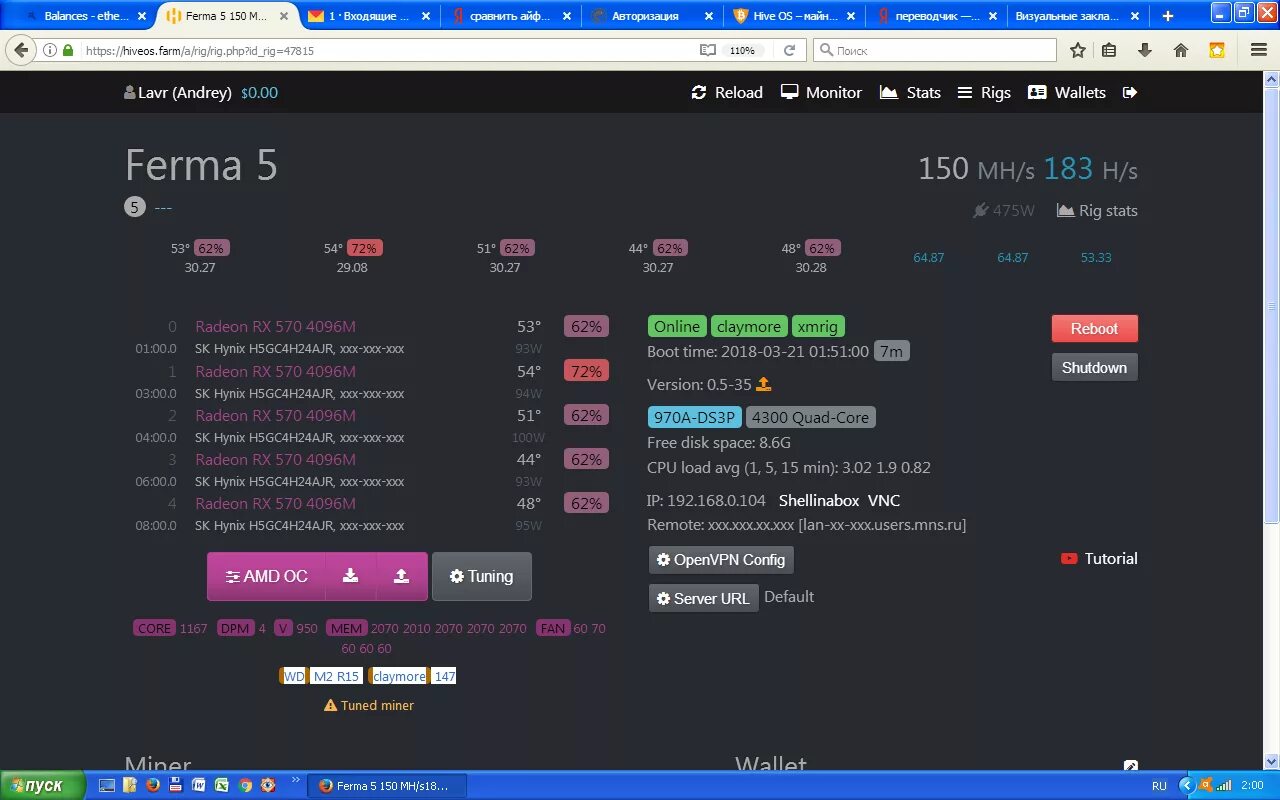The width and height of the screenshot is (1280, 800).
Task: Reset the 110% zoom indicator
Action: [x=742, y=50]
